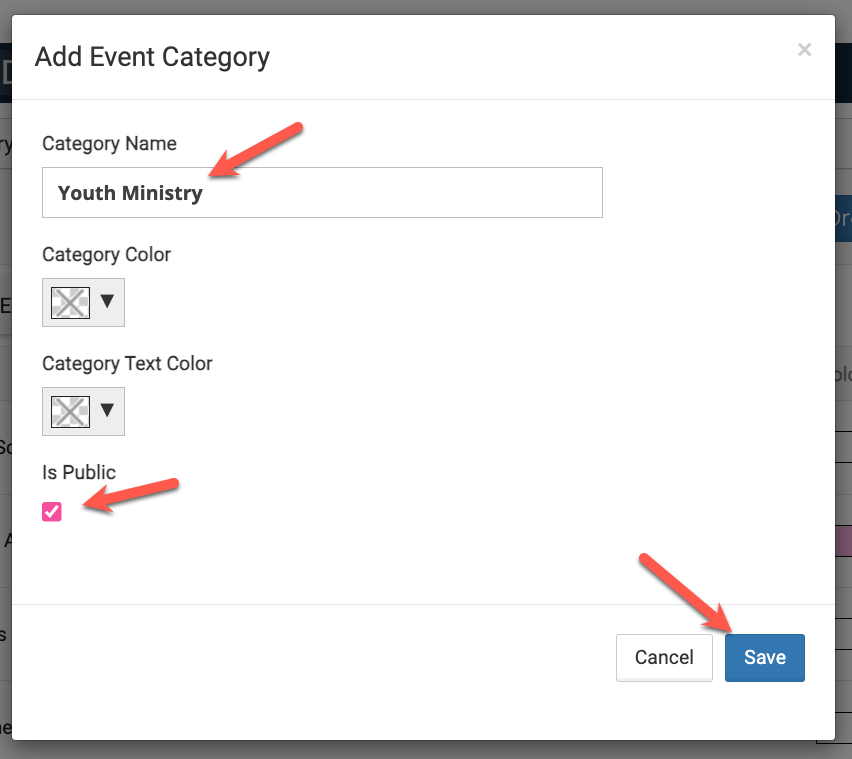The height and width of the screenshot is (759, 852).
Task: Open the Category Color picker swatch
Action: click(x=70, y=302)
